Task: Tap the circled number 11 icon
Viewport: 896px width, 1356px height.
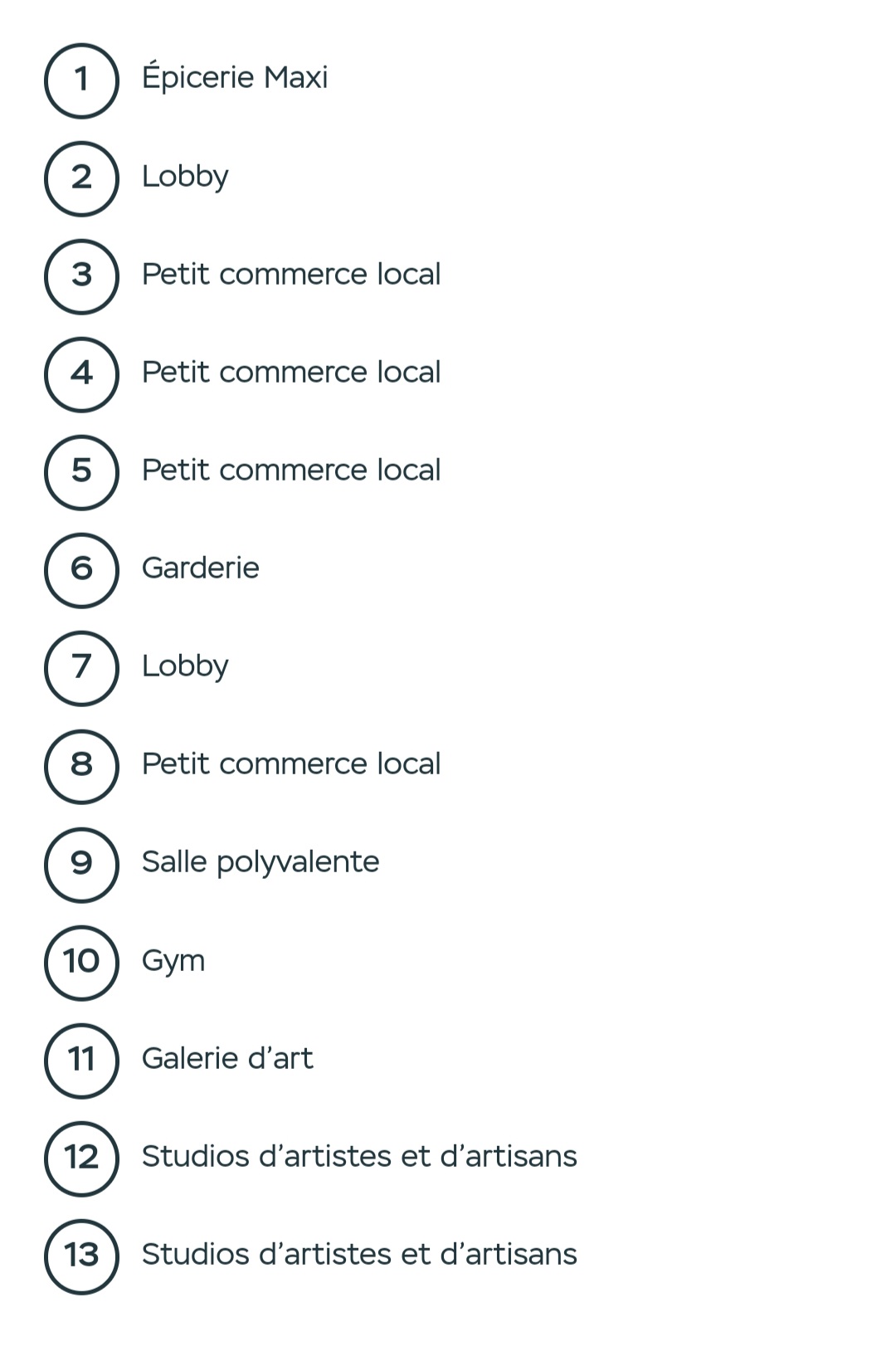Action: [81, 1061]
